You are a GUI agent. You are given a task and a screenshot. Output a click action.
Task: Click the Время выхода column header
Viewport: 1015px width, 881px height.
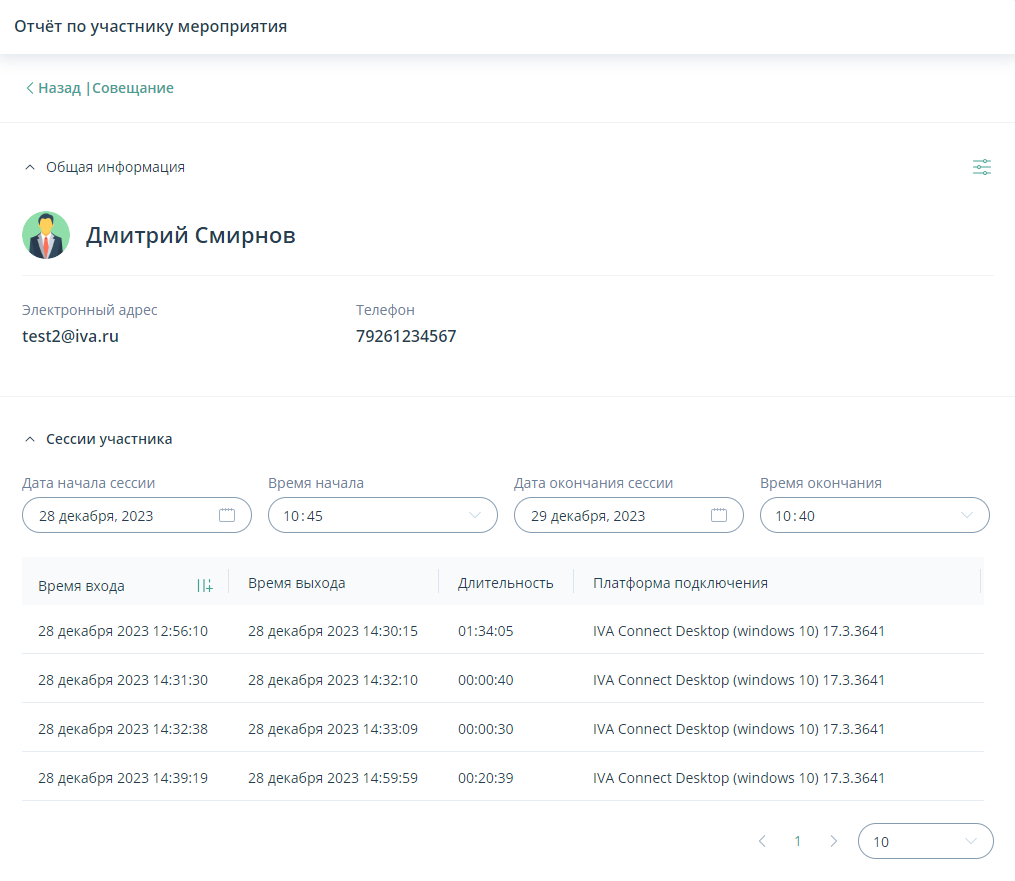click(x=297, y=583)
